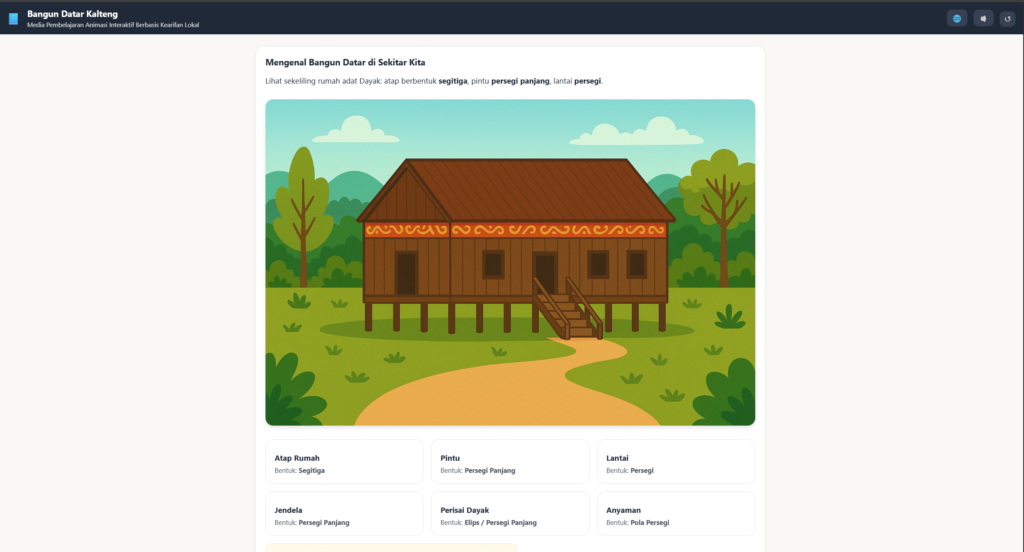Click the Bangun Datar Kalteng title
The width and height of the screenshot is (1024, 552).
pos(72,13)
